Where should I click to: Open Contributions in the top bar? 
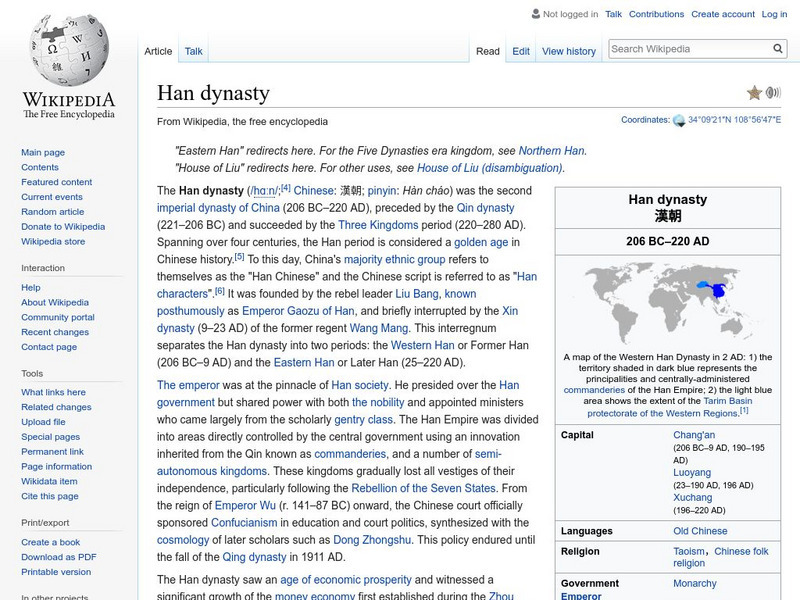click(x=656, y=14)
